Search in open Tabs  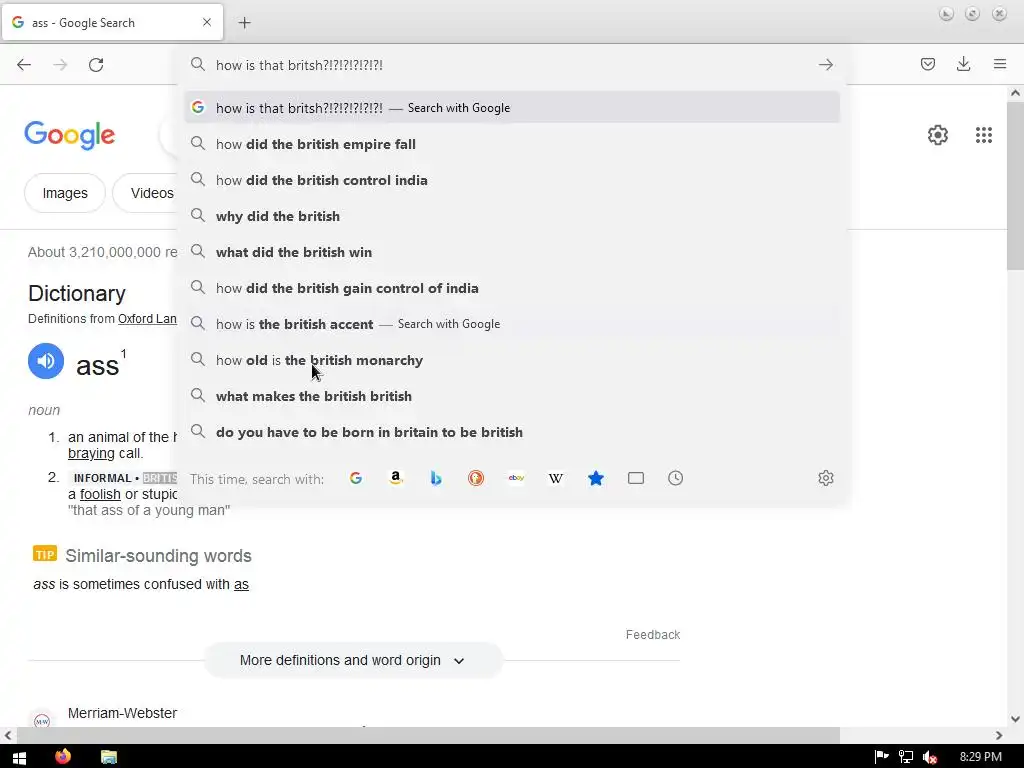tap(635, 478)
